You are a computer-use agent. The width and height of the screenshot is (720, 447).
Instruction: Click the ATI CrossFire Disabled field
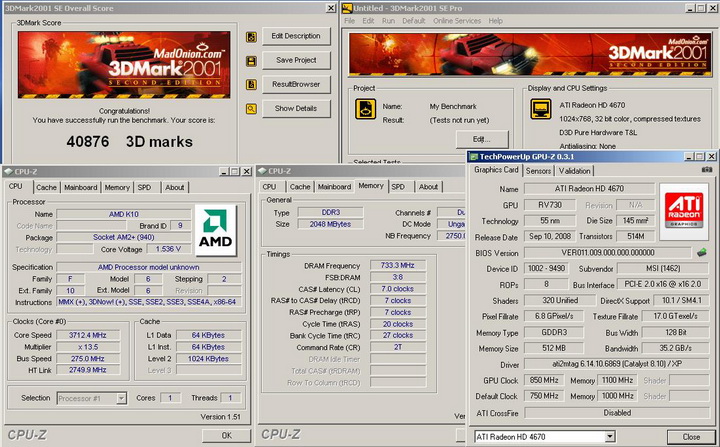[617, 413]
